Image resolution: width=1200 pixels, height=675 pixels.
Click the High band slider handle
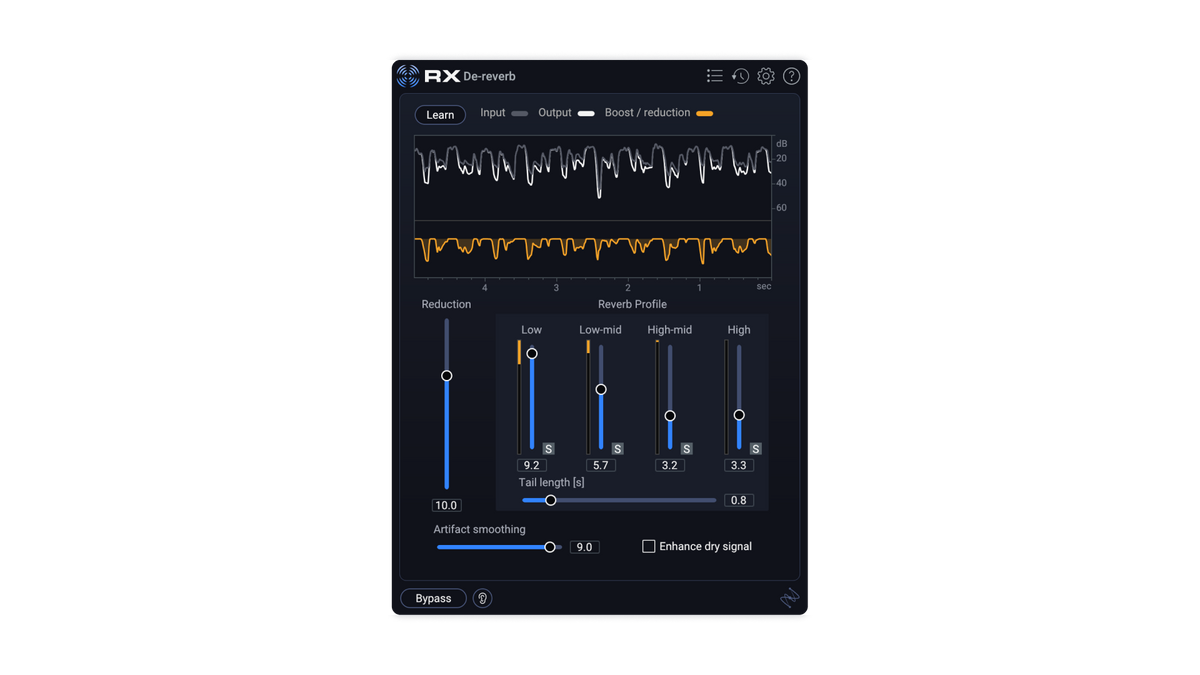pos(739,415)
